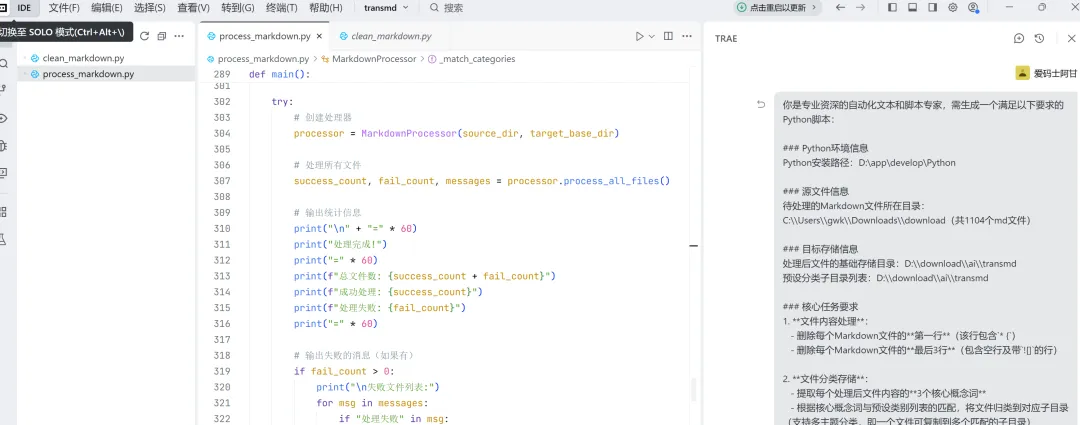Open explorer more actions menu

(179, 36)
